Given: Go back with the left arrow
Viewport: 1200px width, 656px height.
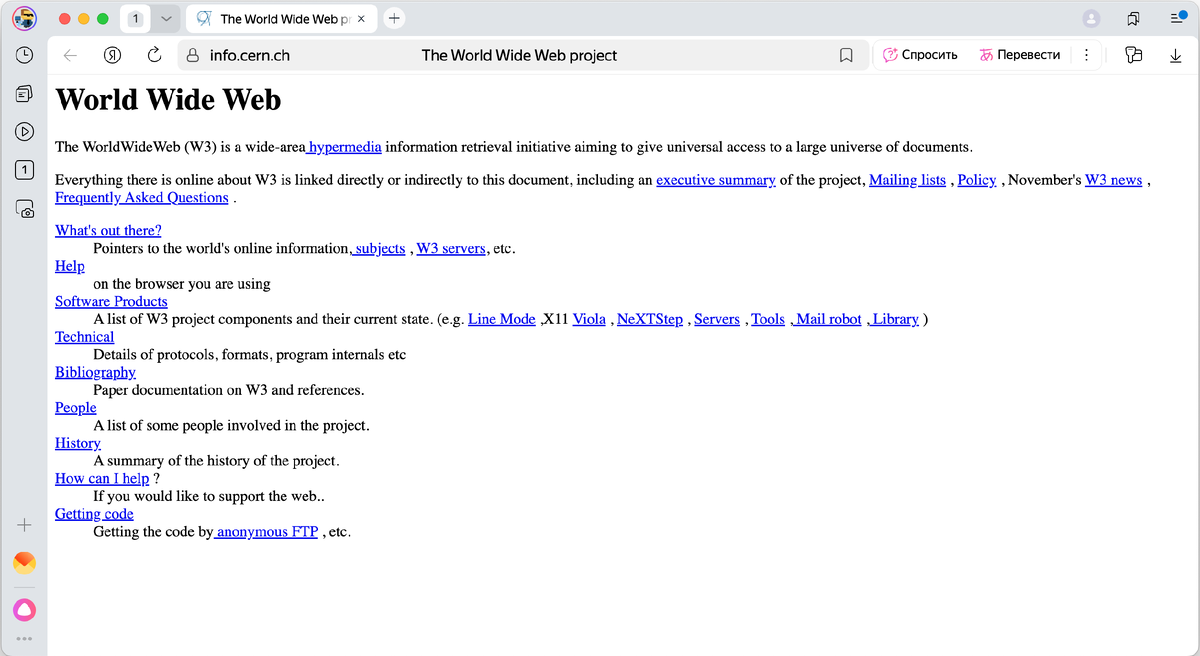Looking at the screenshot, I should [x=70, y=55].
